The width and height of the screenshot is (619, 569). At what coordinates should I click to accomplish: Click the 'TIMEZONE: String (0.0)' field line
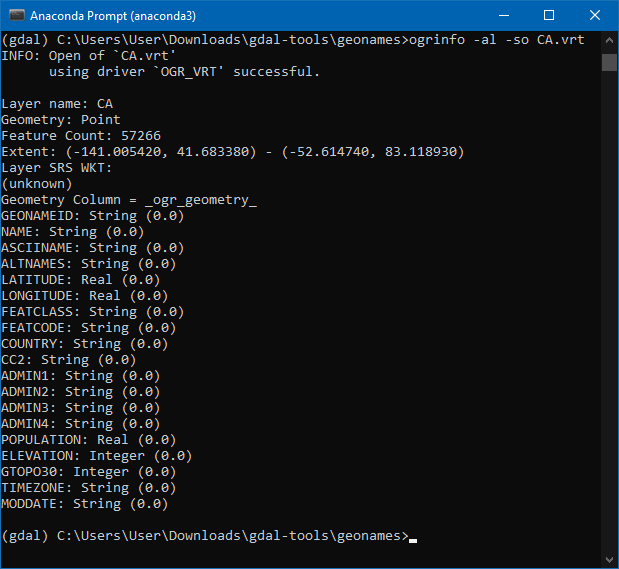(x=89, y=488)
